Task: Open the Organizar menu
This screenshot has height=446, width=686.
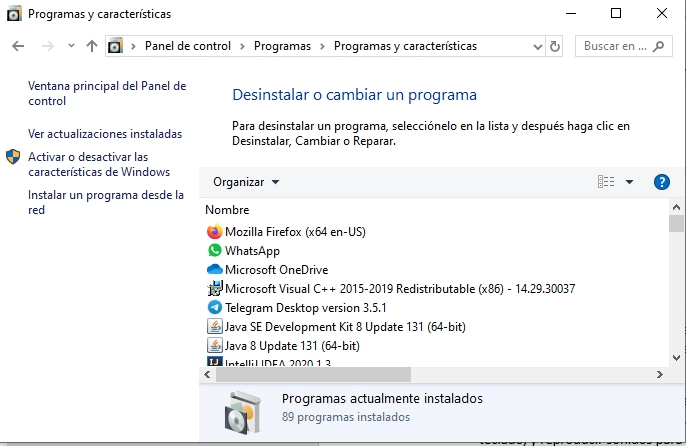Action: point(246,182)
